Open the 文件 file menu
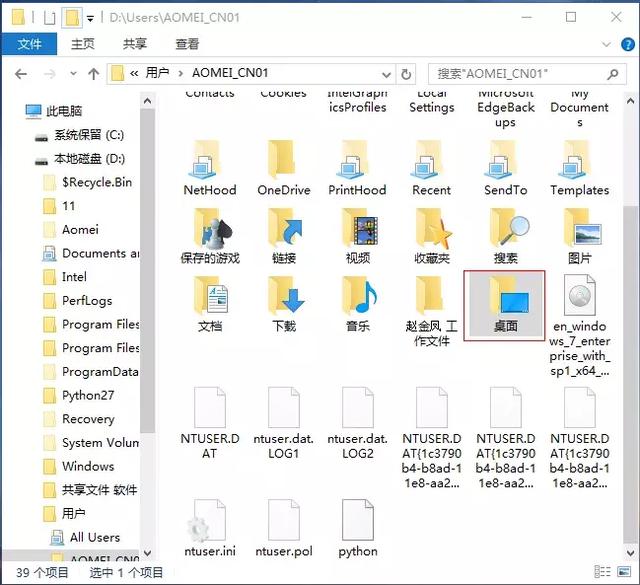This screenshot has height=585, width=640. click(29, 44)
